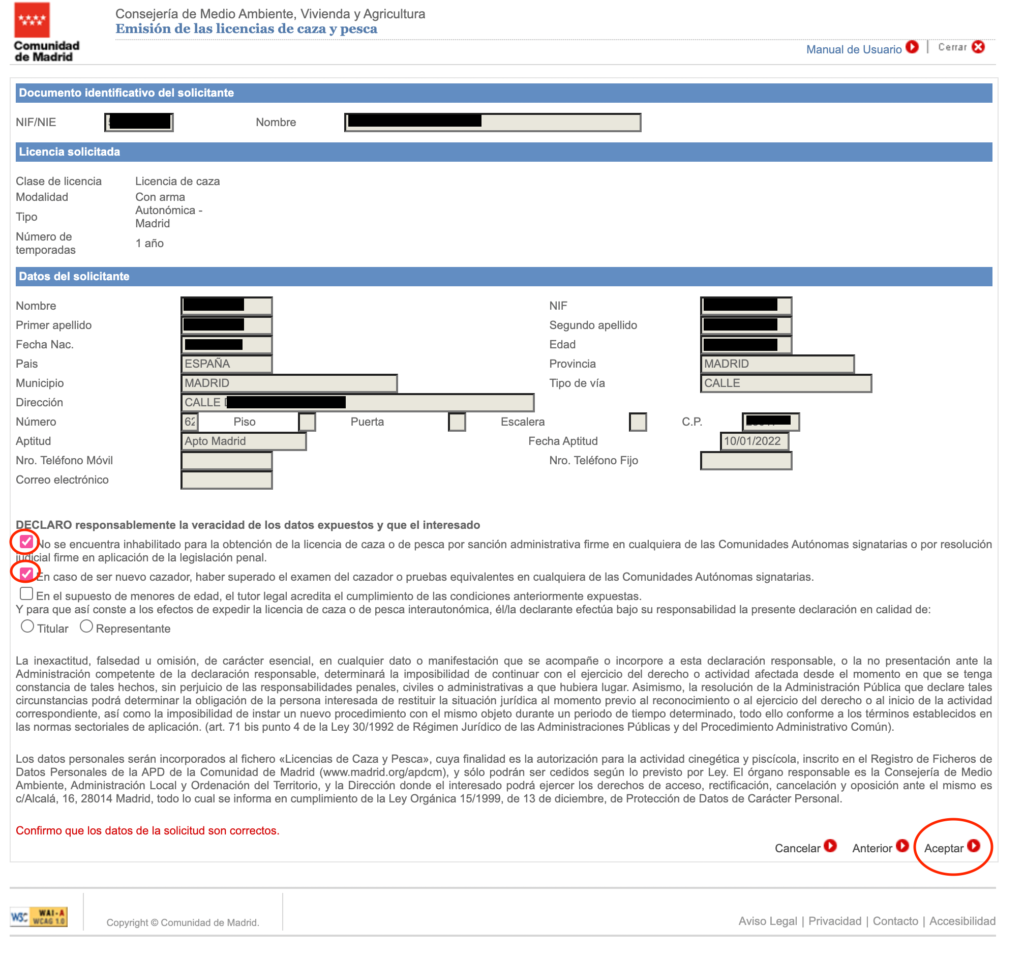Click the Municipio field showing MADRID
This screenshot has height=956, width=1024.
[289, 383]
